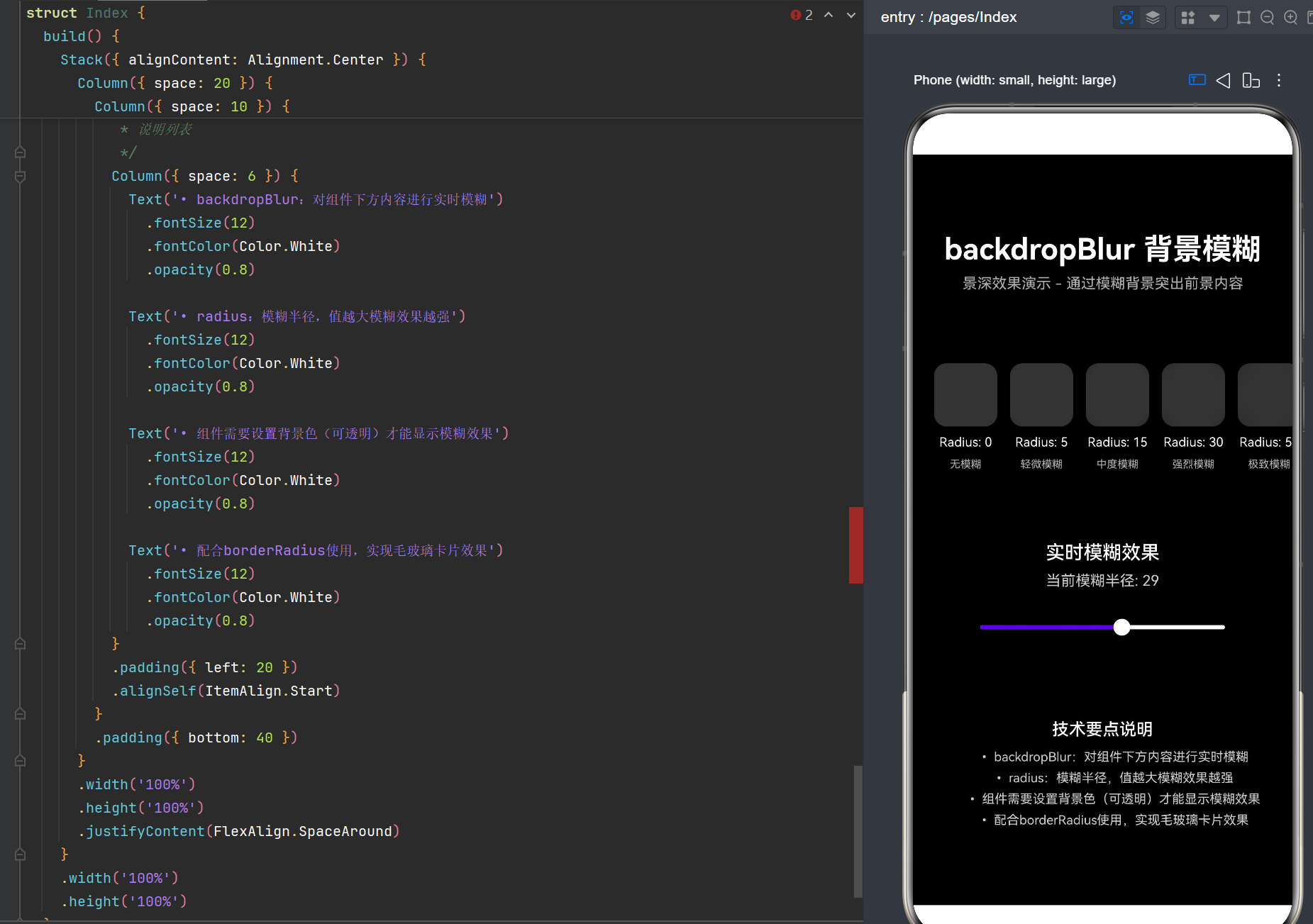Click the triangular back icon above the phone

1223,80
